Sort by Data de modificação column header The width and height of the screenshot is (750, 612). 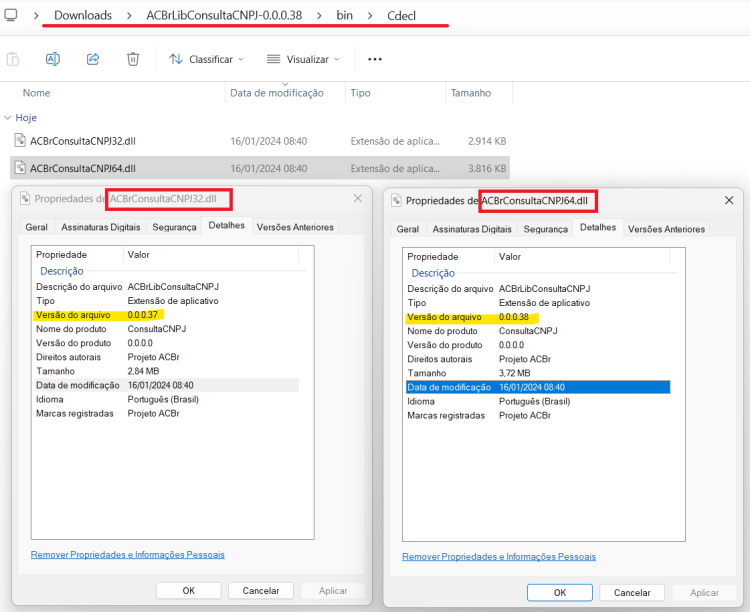point(277,93)
